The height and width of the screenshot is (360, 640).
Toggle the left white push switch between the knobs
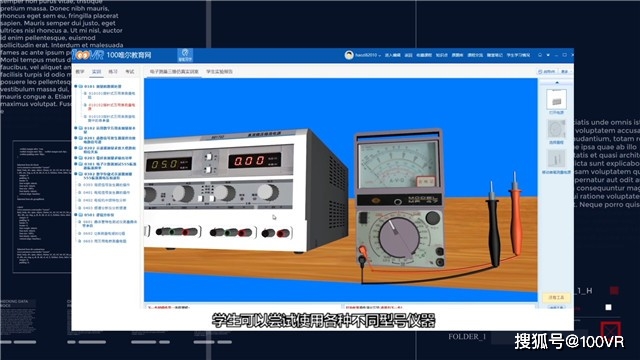201,198
